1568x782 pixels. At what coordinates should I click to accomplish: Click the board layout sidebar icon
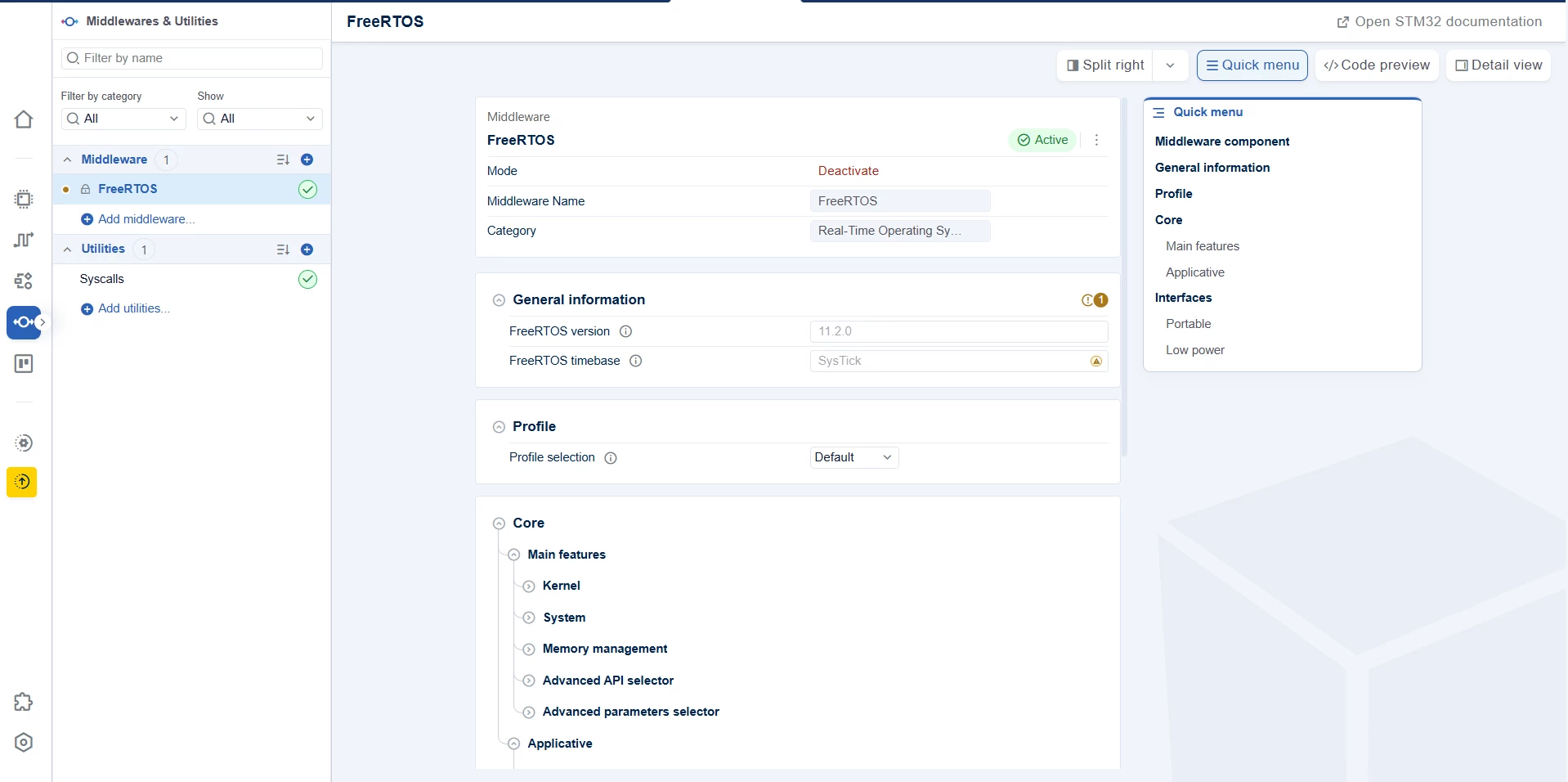coord(24,363)
